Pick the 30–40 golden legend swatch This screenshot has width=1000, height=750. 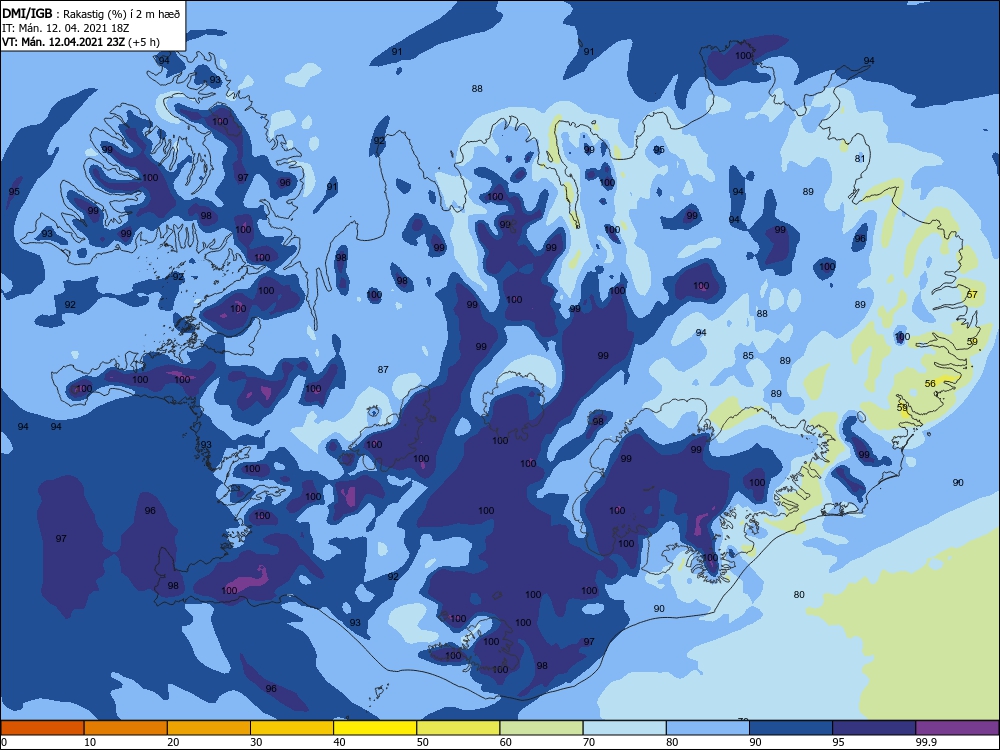(292, 728)
